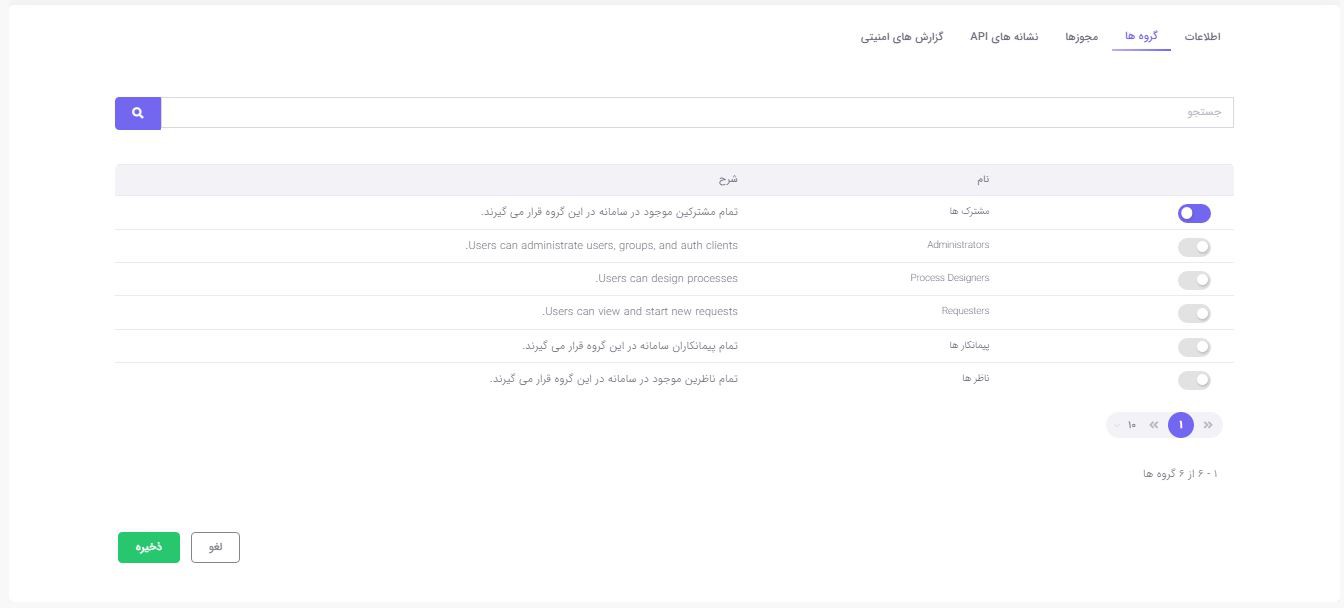Click the left double-chevron pagination arrow
The width and height of the screenshot is (1344, 608).
pyautogui.click(x=1154, y=425)
